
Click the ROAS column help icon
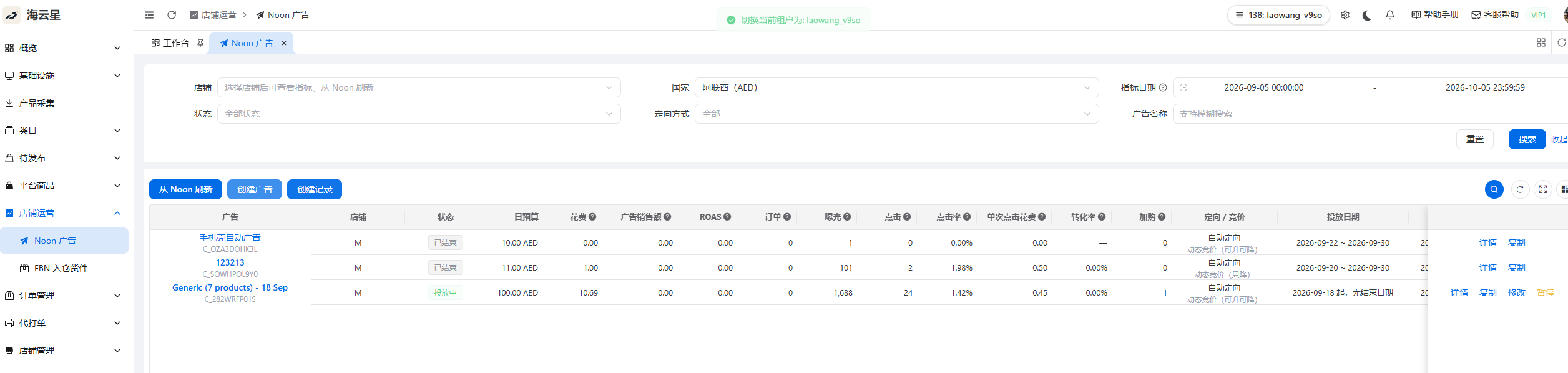[727, 217]
